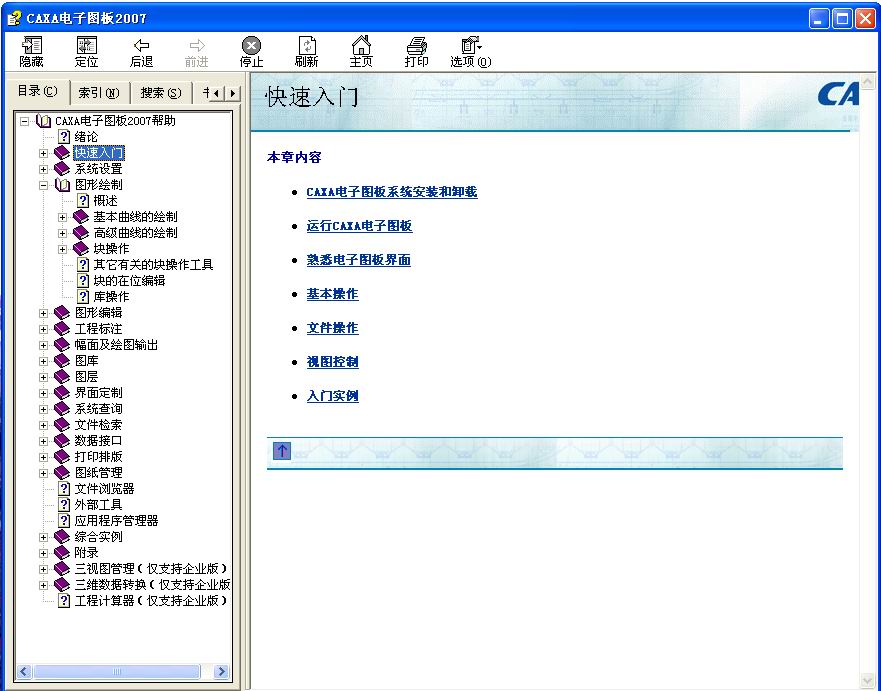Click the question page icon beside 工程计算器
The image size is (881, 691).
tap(64, 601)
